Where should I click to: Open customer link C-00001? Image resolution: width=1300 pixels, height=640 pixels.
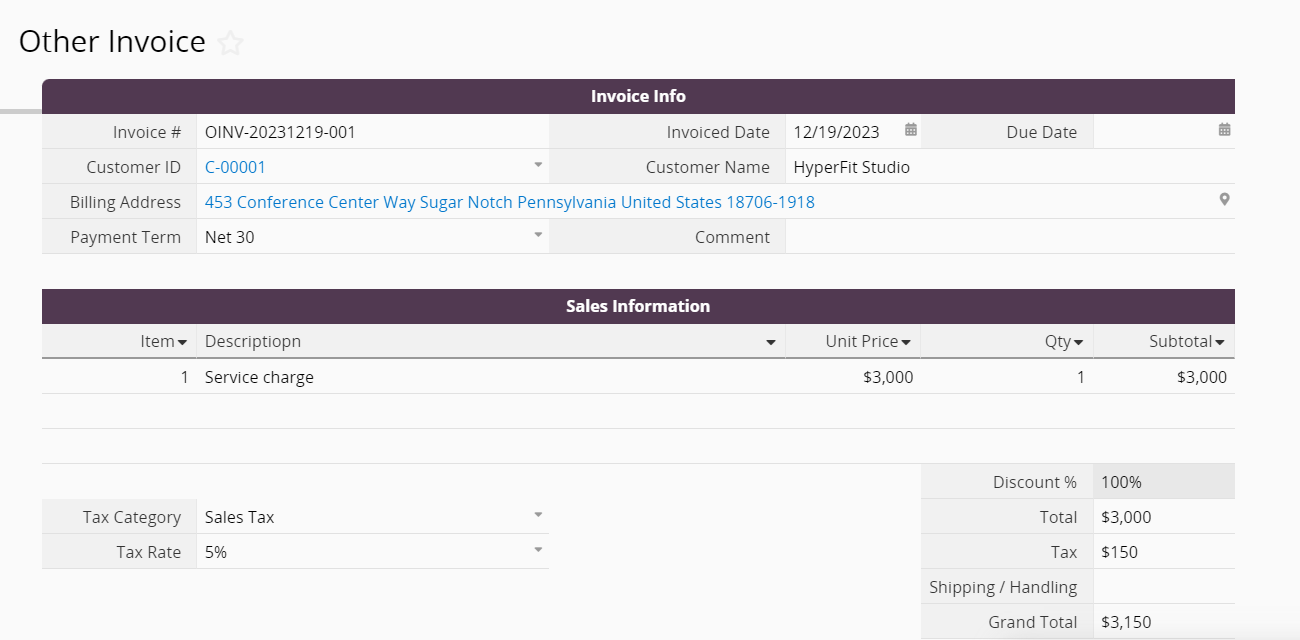[235, 167]
